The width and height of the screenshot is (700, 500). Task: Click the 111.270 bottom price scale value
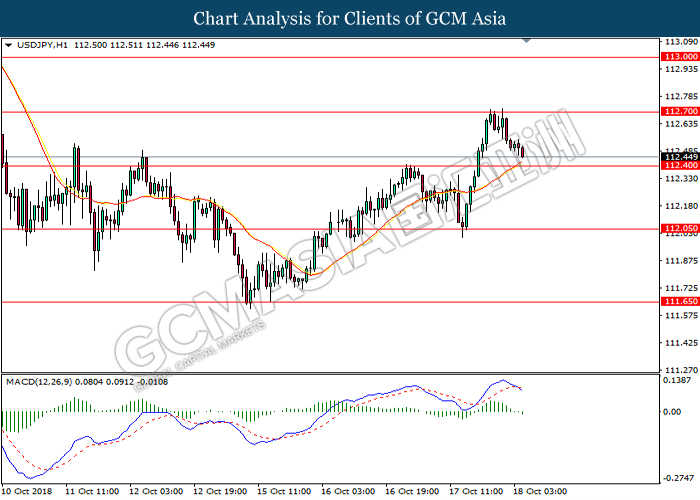(x=681, y=370)
